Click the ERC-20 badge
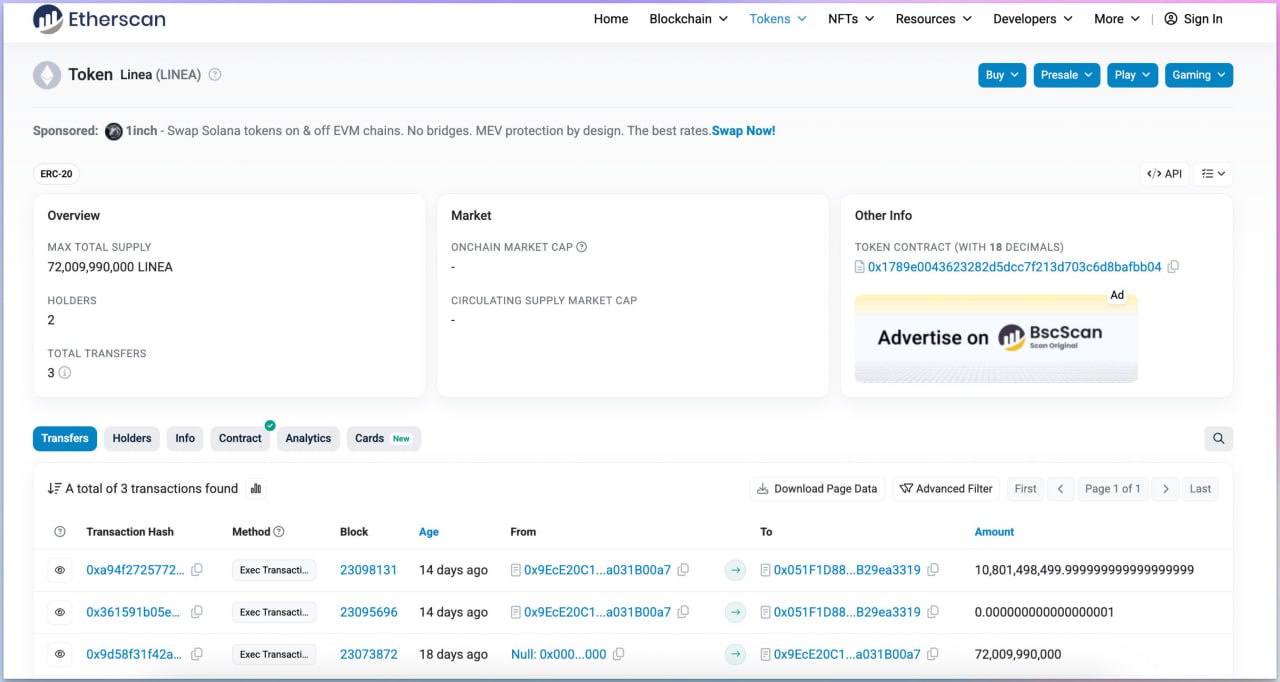This screenshot has width=1280, height=682. point(56,174)
